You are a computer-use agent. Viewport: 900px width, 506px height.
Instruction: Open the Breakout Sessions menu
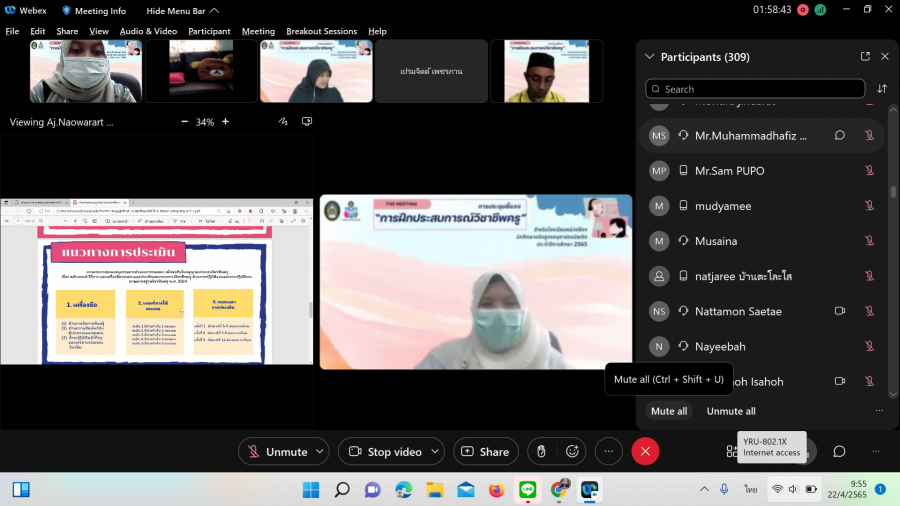click(321, 31)
